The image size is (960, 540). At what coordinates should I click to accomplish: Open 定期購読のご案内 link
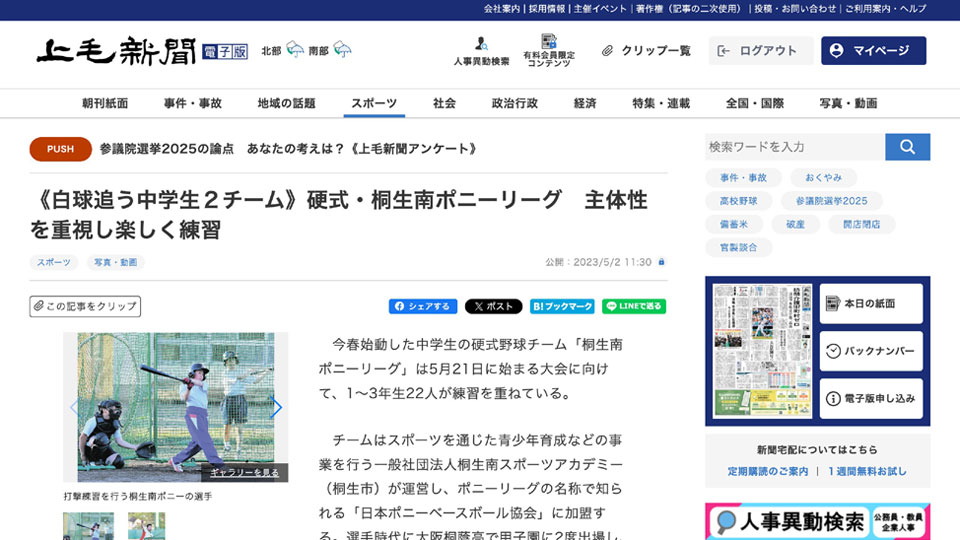[x=768, y=471]
